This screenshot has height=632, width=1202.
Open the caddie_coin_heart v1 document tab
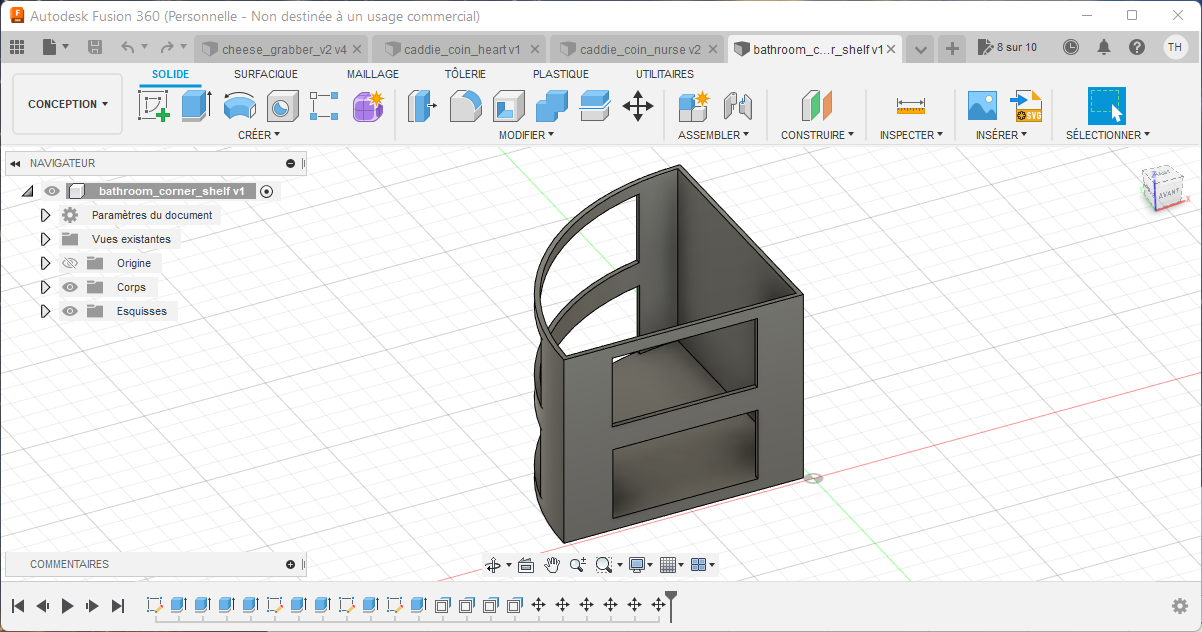click(461, 48)
